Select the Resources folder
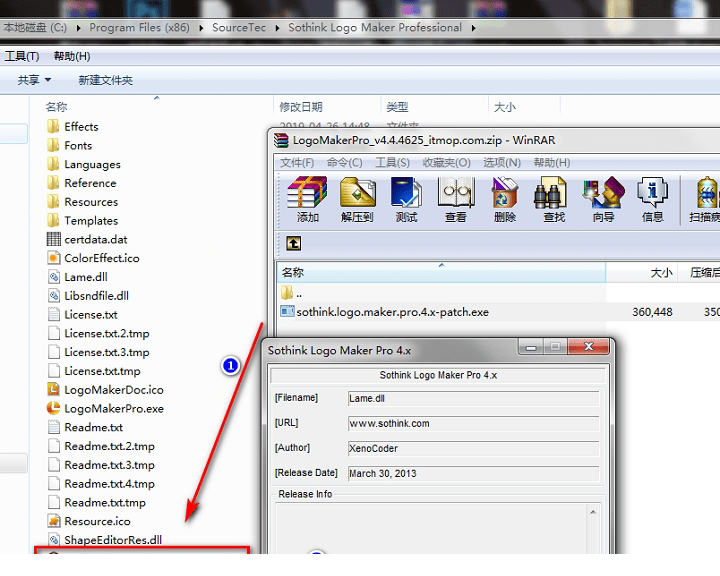Image resolution: width=720 pixels, height=576 pixels. point(82,202)
